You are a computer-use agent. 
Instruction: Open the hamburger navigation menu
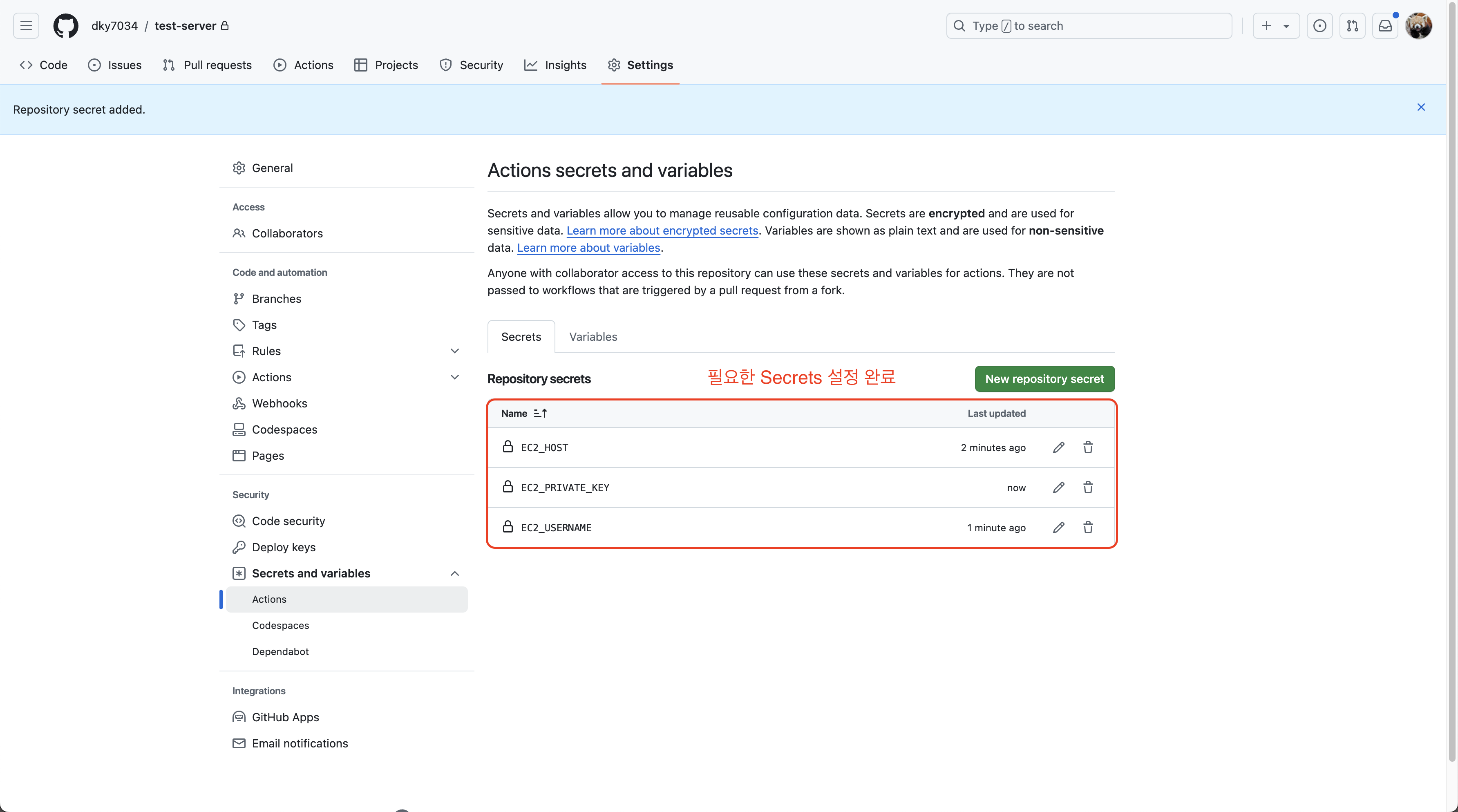(25, 25)
